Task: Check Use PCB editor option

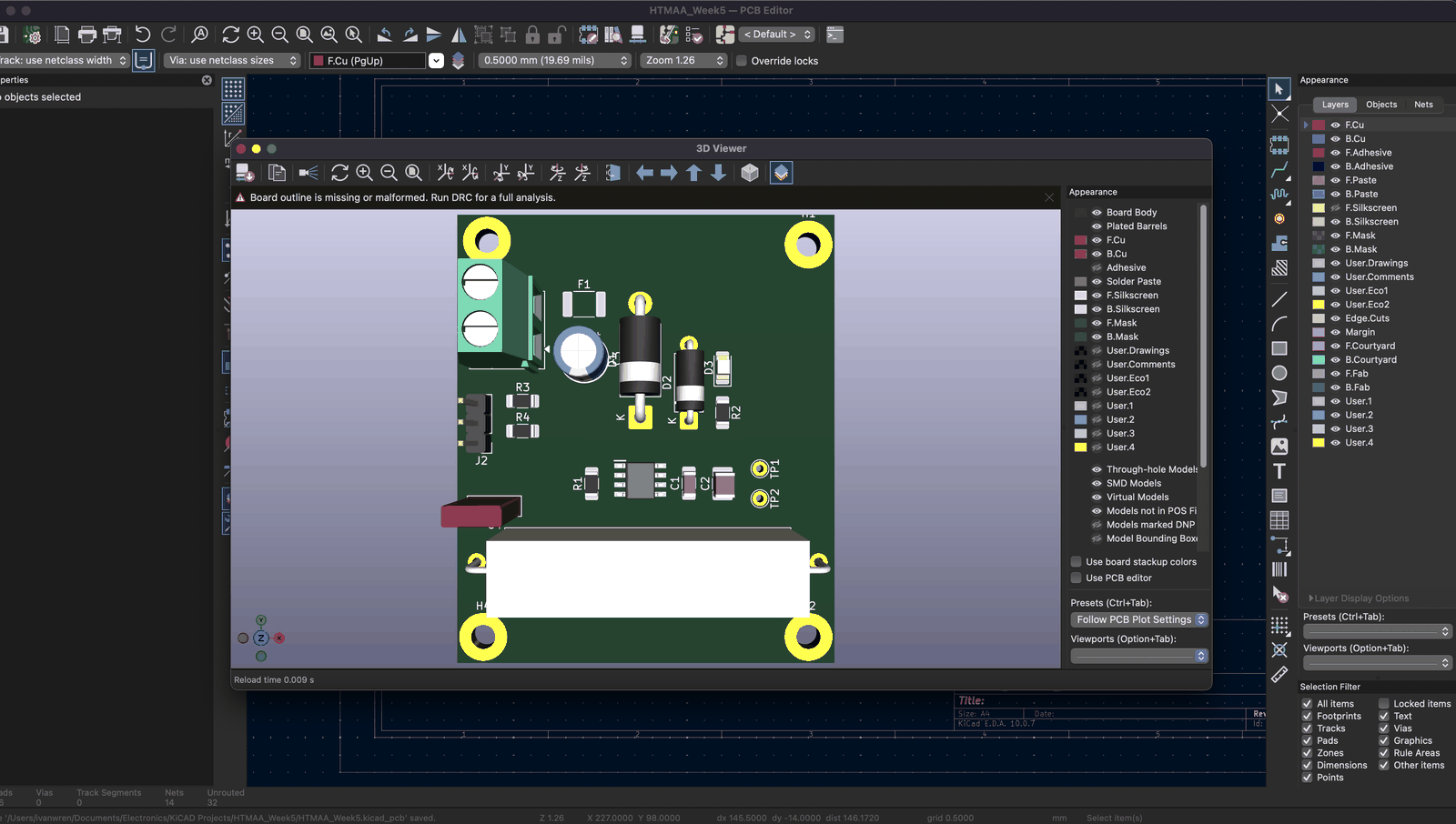Action: (1077, 578)
